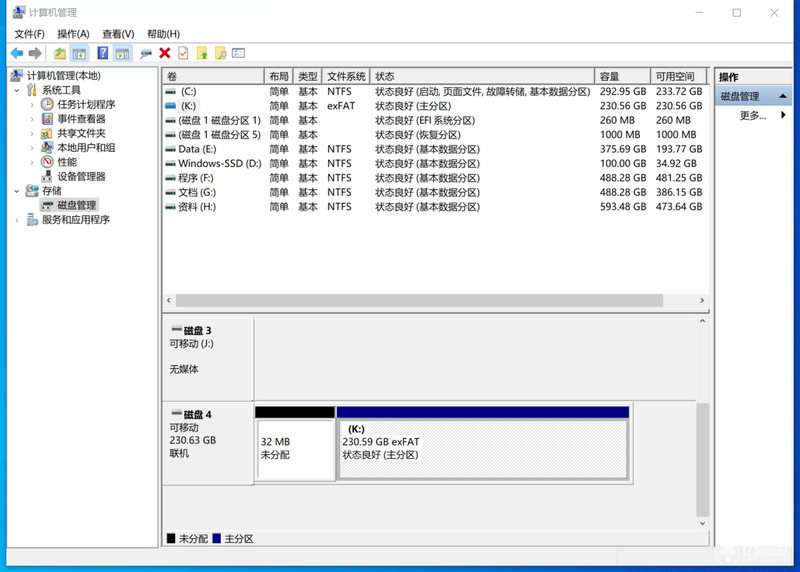
Task: Click the folder search toolbar icon
Action: click(220, 53)
